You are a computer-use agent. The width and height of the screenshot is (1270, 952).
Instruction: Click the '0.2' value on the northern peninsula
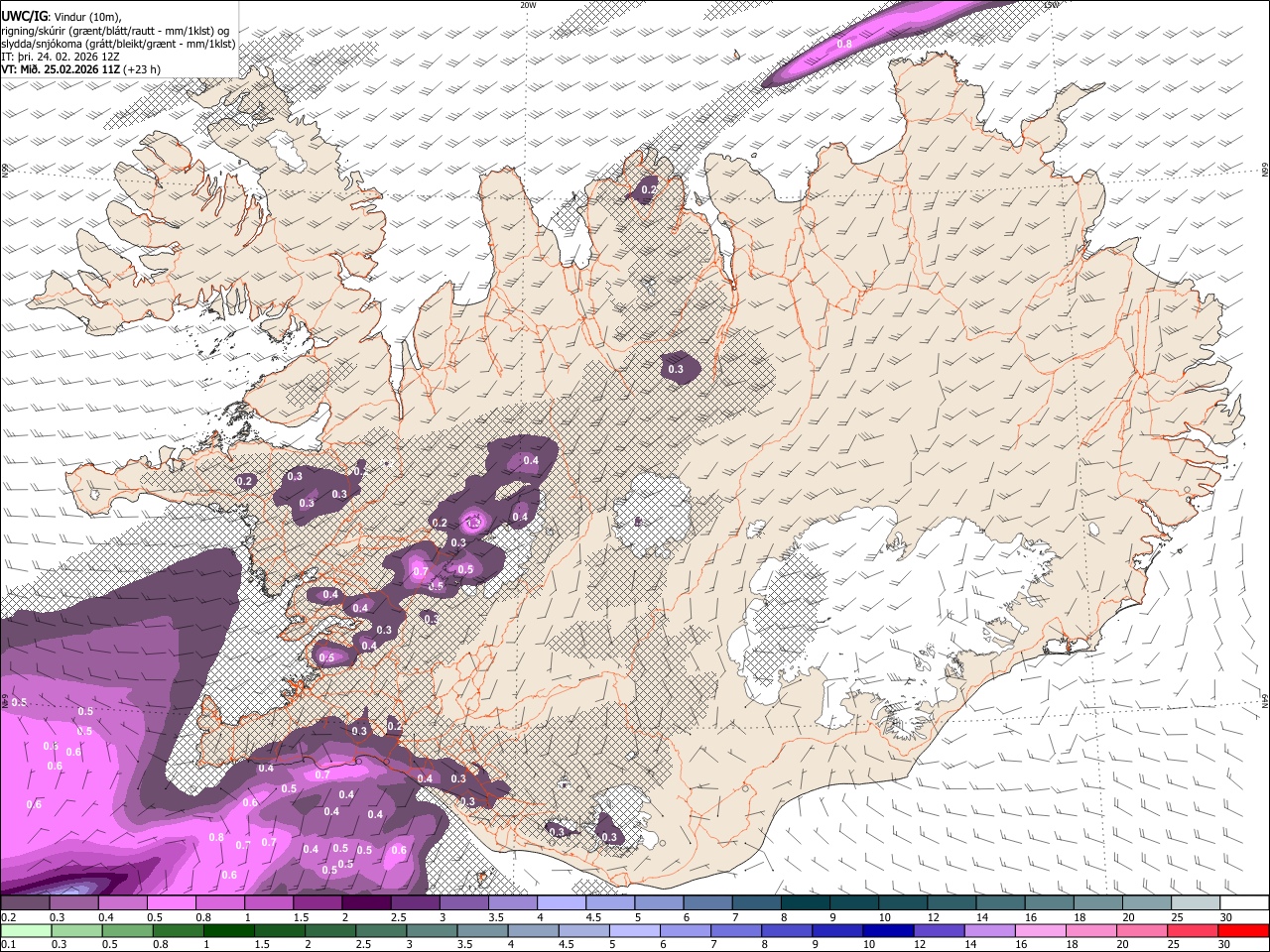point(649,188)
